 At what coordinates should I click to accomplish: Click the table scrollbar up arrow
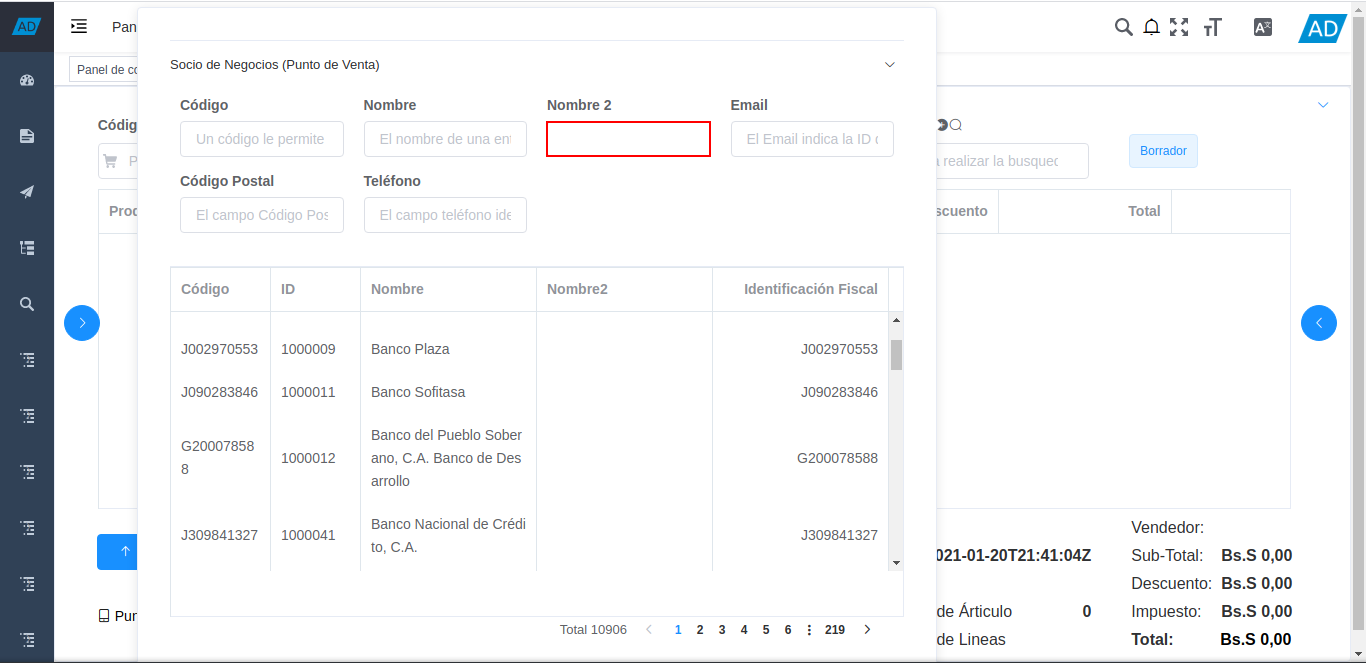[896, 320]
